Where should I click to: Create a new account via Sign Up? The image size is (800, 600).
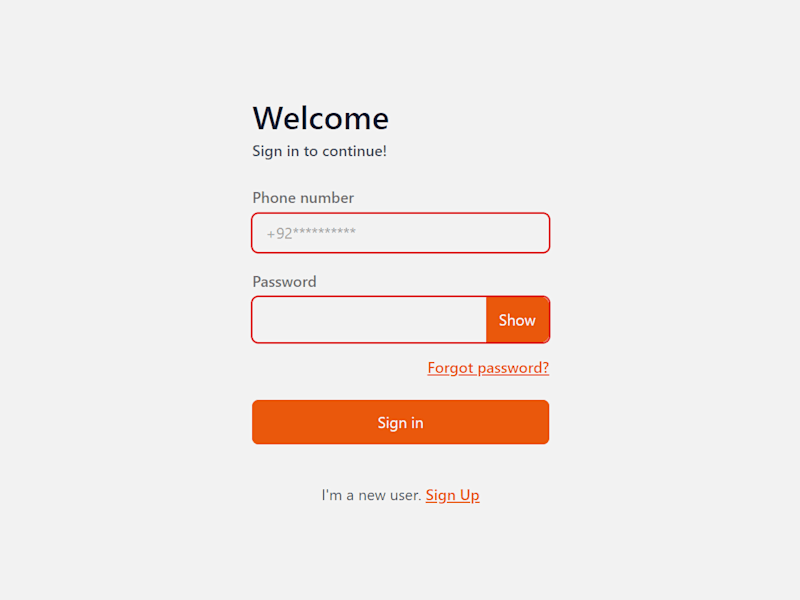(453, 495)
